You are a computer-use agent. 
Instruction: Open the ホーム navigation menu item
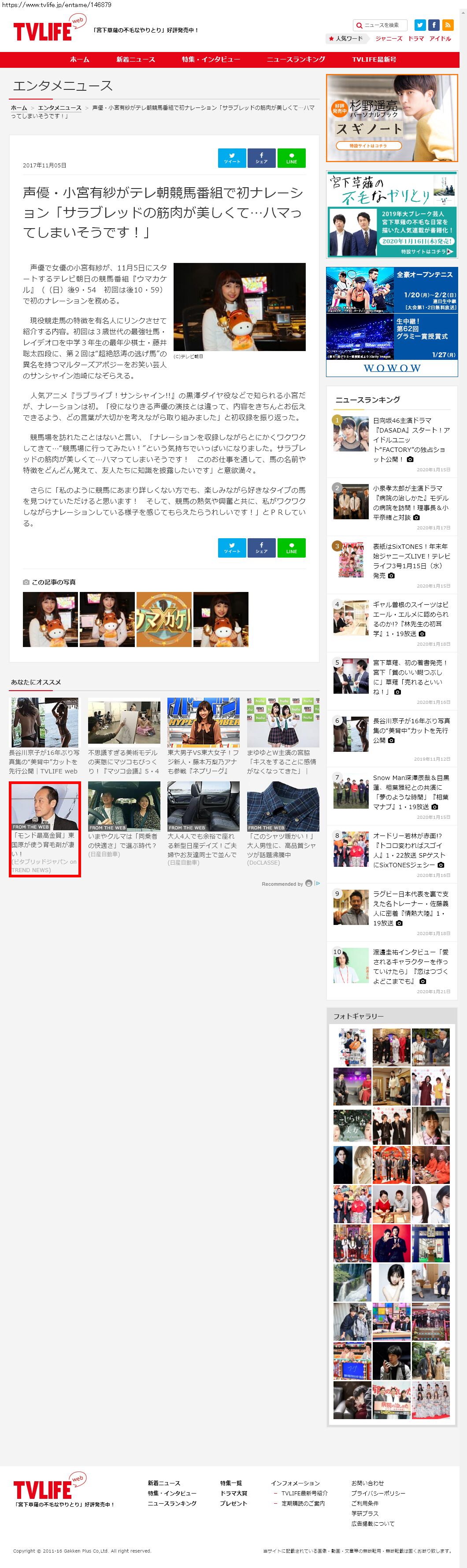[x=80, y=59]
